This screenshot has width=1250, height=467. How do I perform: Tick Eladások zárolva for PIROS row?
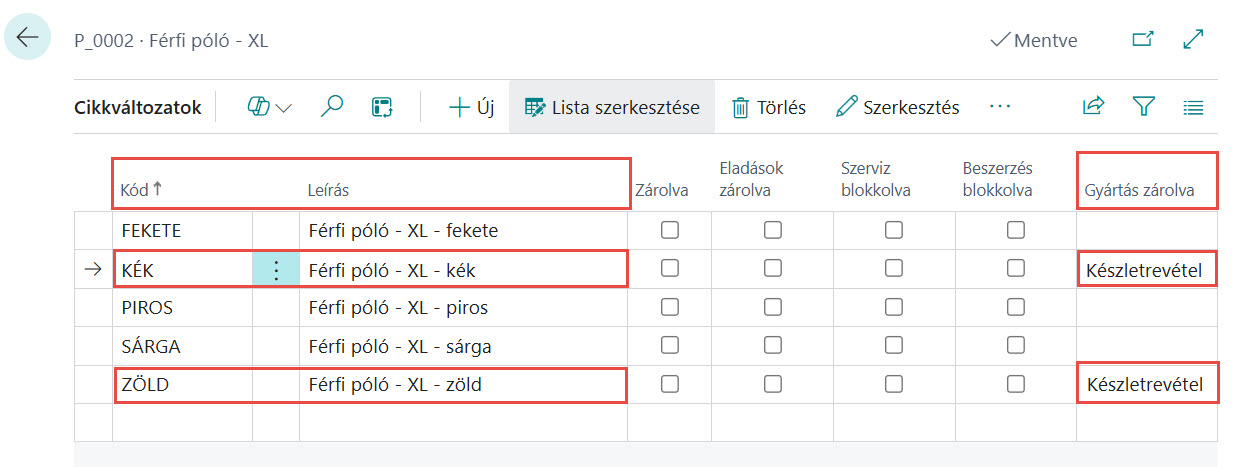pyautogui.click(x=773, y=307)
